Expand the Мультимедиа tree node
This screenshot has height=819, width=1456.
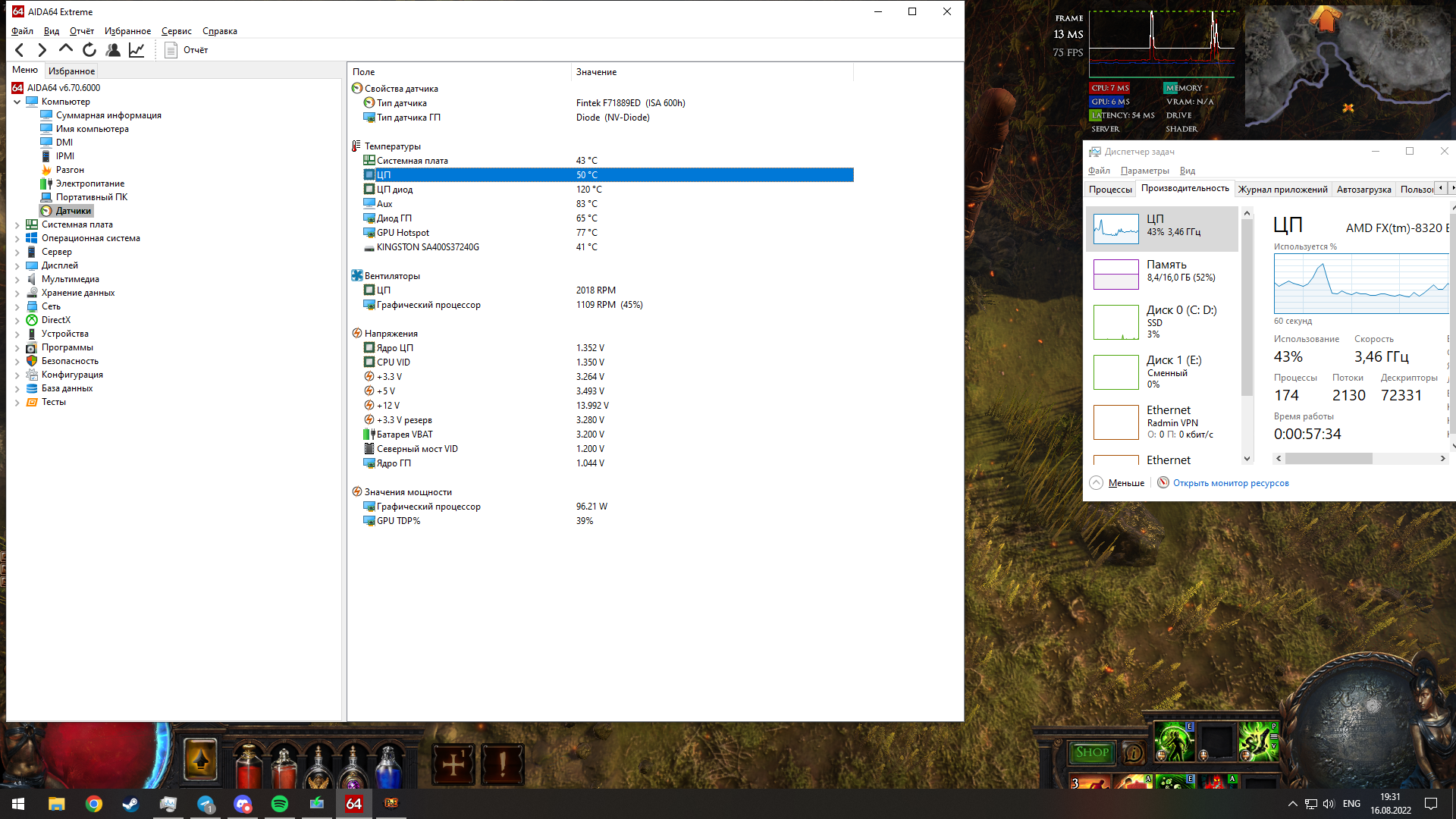click(x=17, y=279)
